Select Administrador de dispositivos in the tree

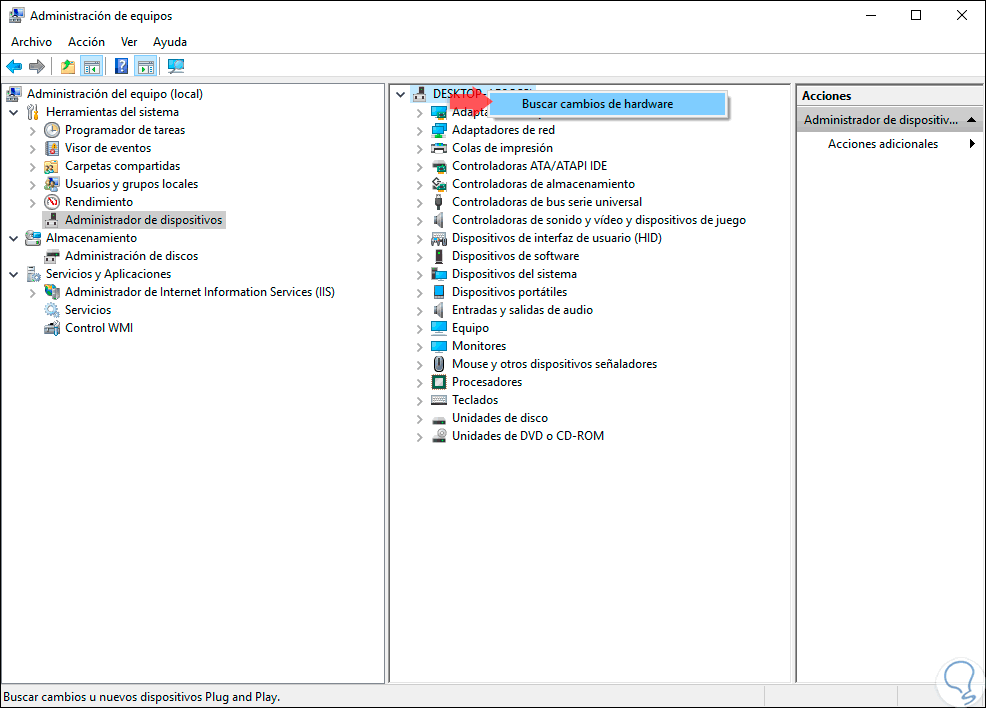click(143, 220)
